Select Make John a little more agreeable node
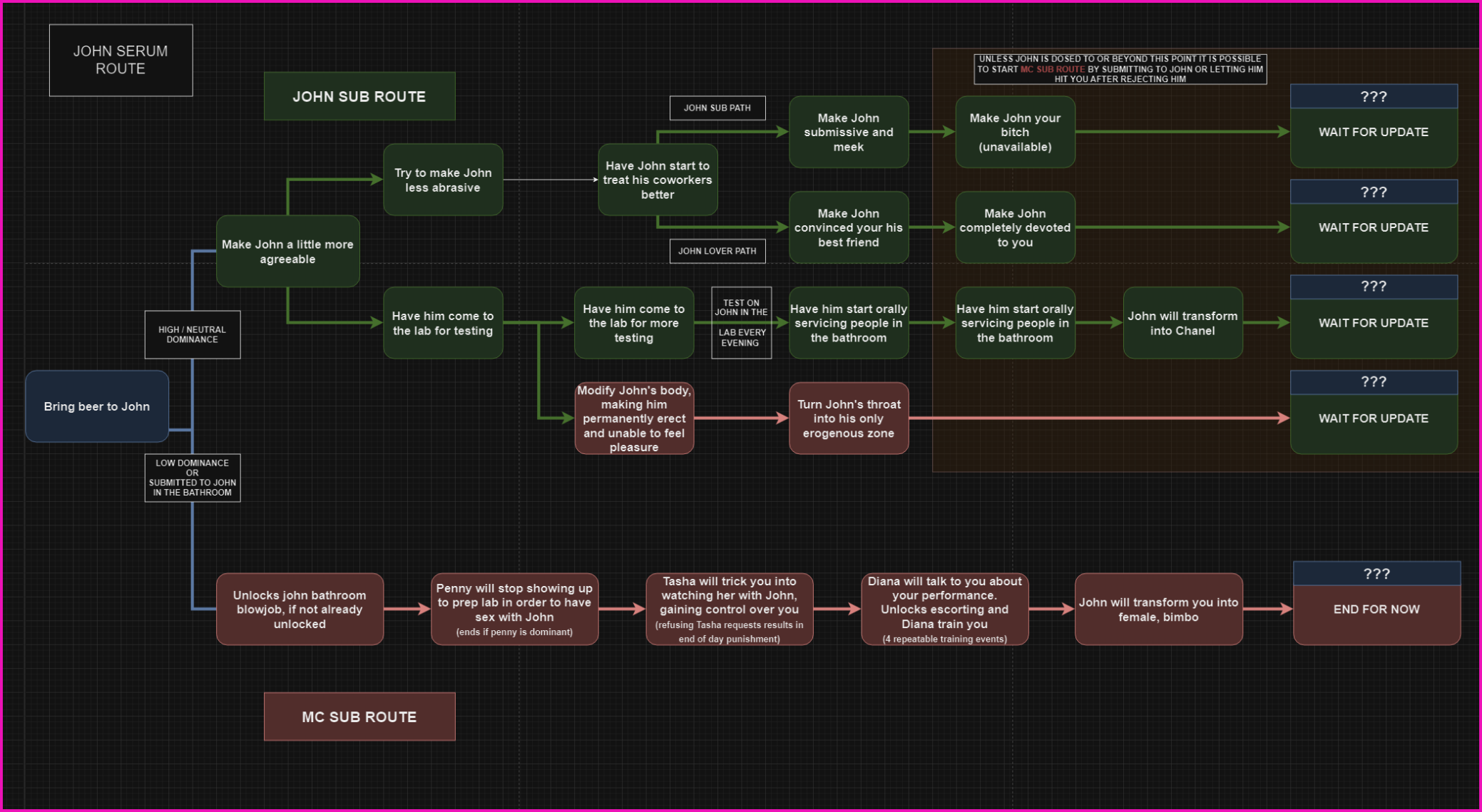The image size is (1482, 812). (287, 252)
